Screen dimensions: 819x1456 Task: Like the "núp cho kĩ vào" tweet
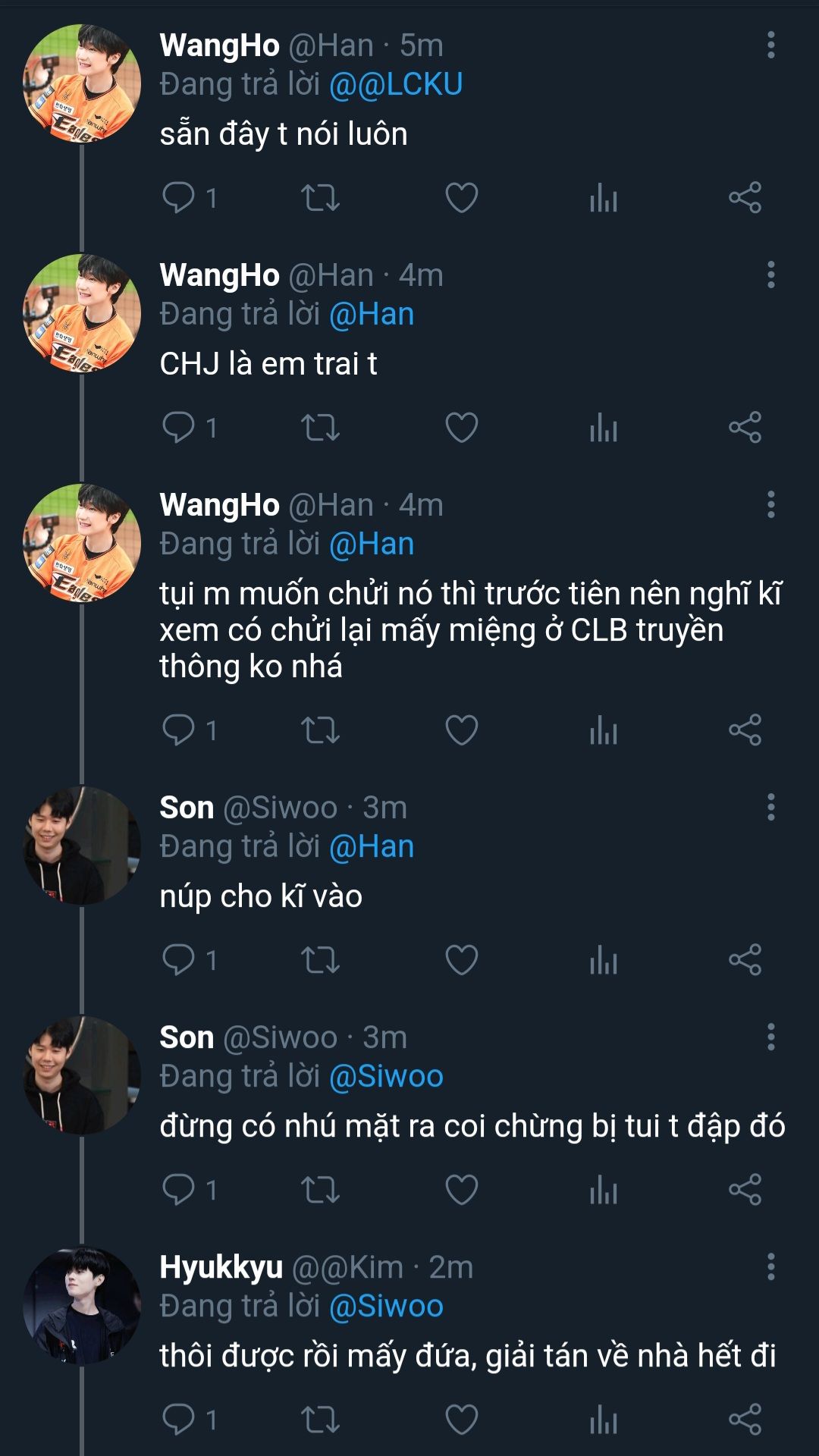click(461, 960)
